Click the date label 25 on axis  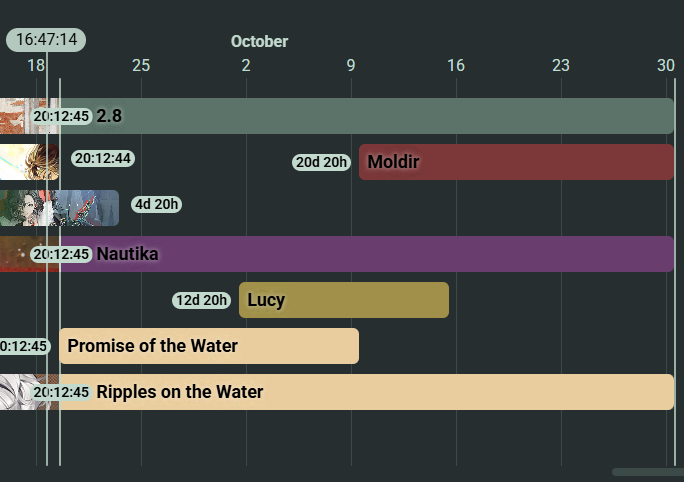coord(141,66)
